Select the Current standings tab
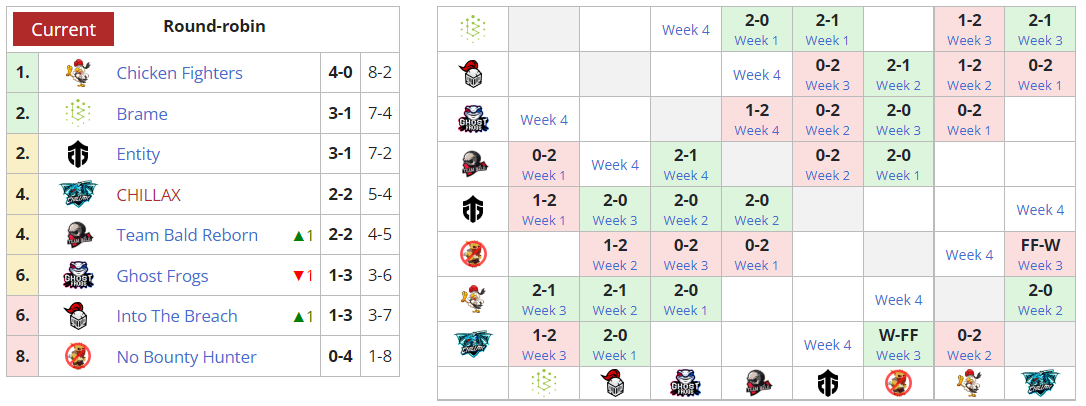The height and width of the screenshot is (406, 1086). [x=64, y=29]
